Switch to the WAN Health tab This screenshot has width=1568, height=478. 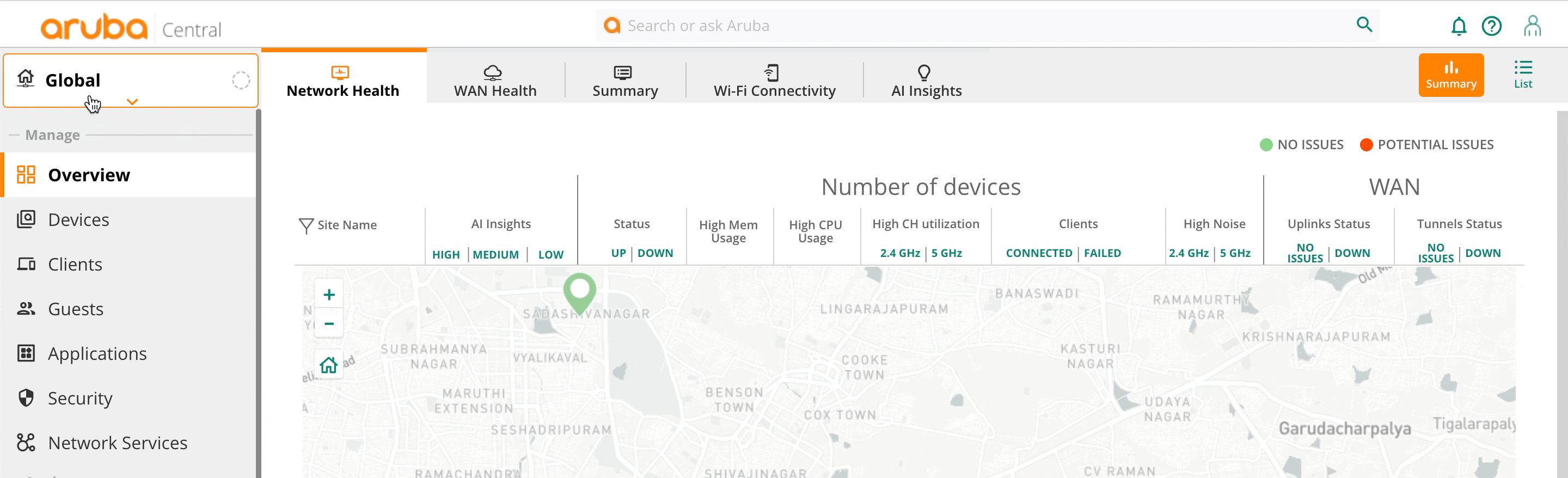point(495,81)
